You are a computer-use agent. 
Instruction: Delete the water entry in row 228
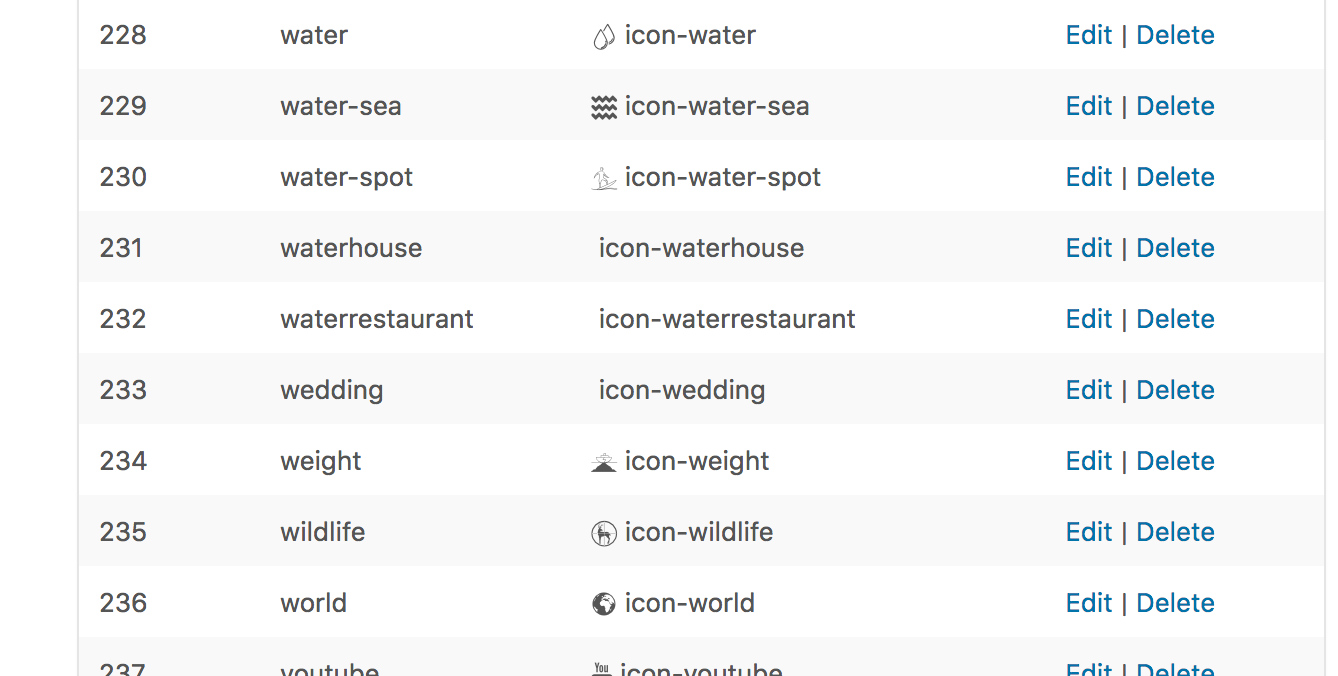tap(1175, 35)
